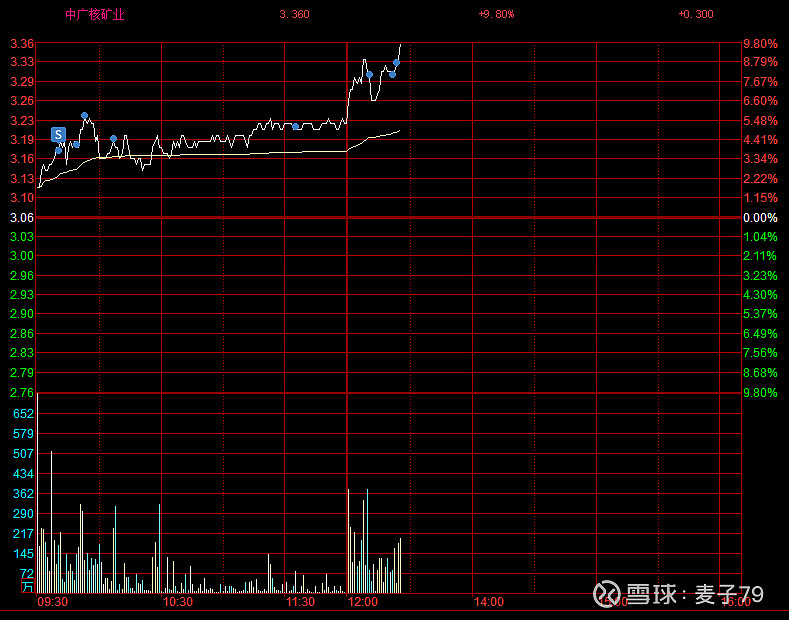
Task: Select the green 2.11% percentage label
Action: pos(760,256)
